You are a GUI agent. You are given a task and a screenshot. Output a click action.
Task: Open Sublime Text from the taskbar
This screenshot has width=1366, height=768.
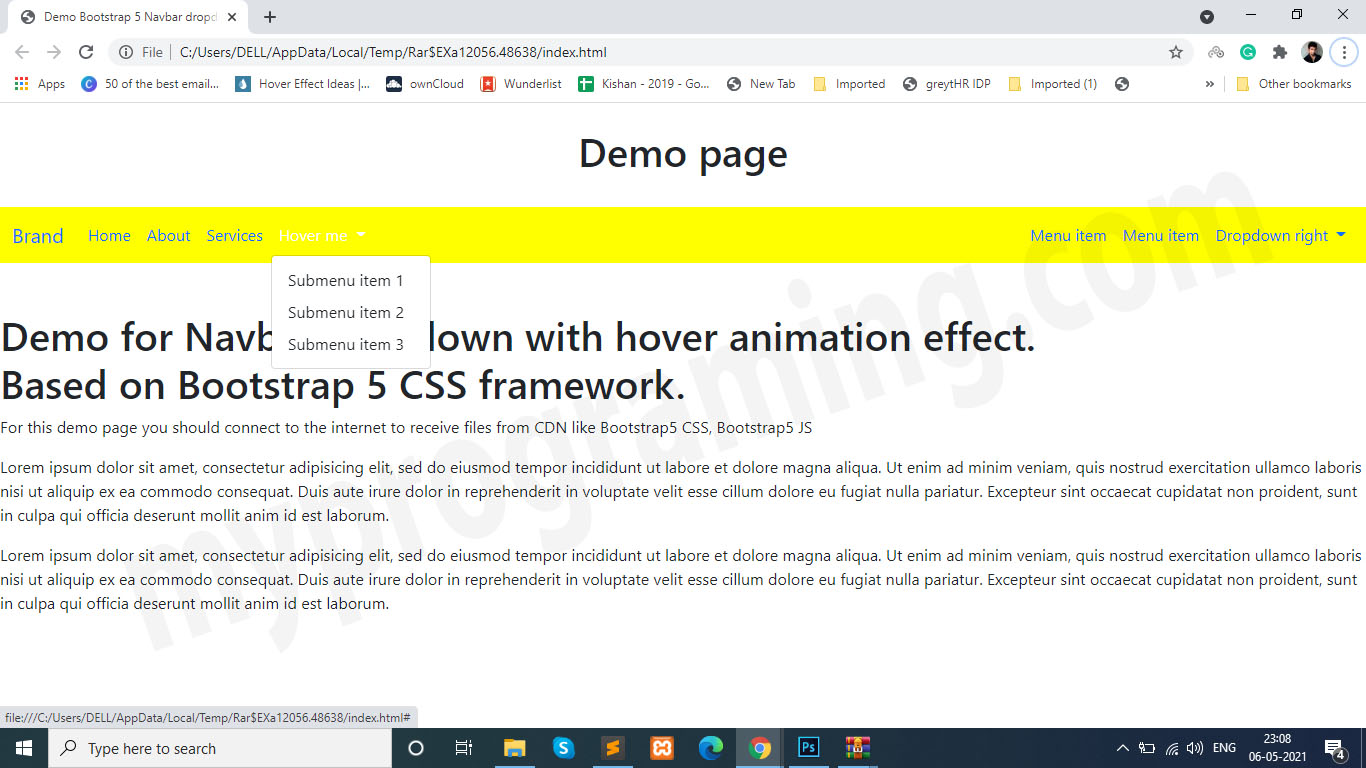coord(612,747)
